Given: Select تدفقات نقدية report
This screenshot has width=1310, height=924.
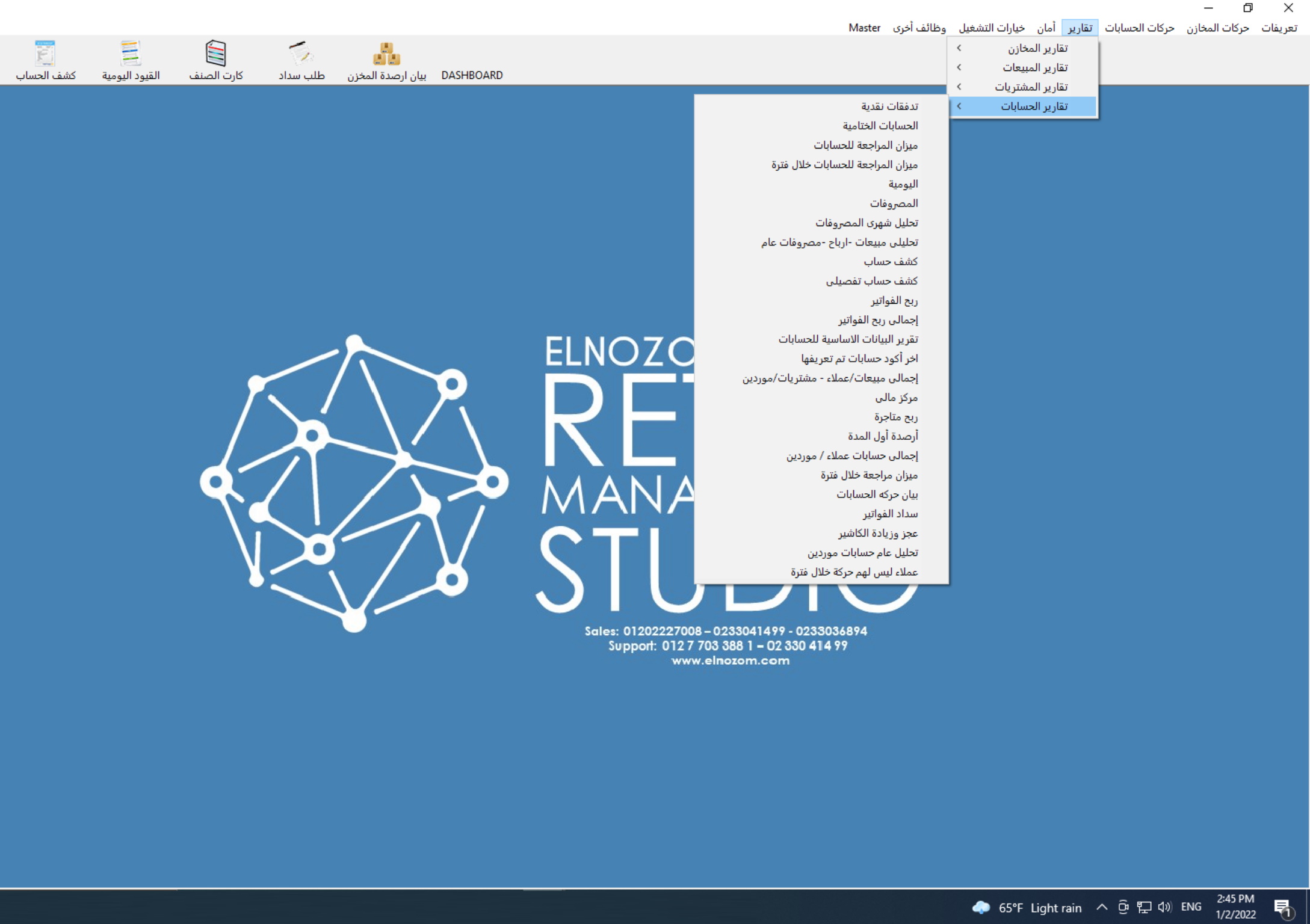Looking at the screenshot, I should [822, 106].
